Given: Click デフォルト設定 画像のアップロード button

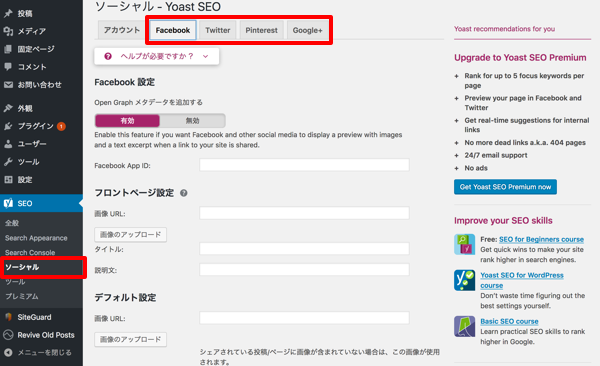Looking at the screenshot, I should 130,339.
